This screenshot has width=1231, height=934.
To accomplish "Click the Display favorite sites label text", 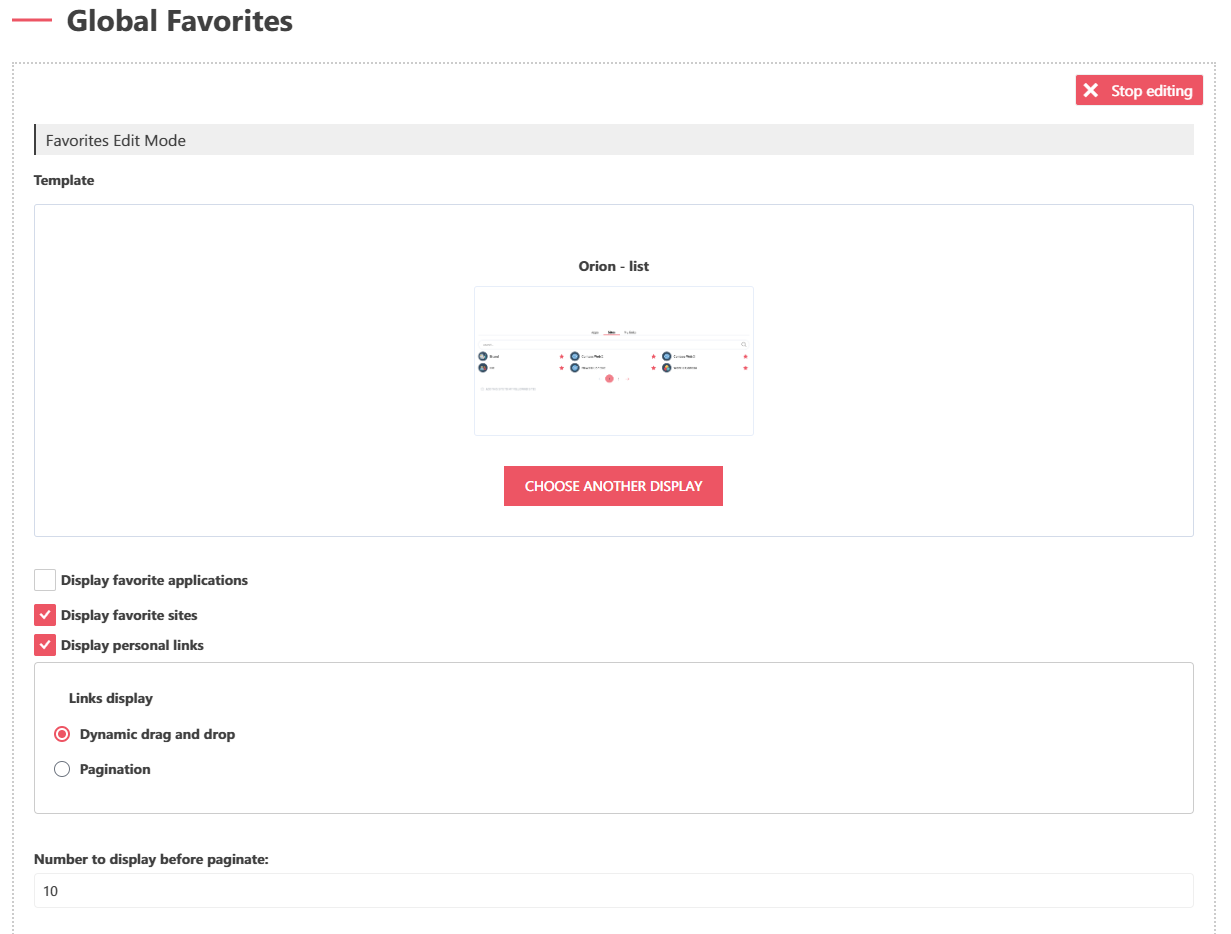I will coord(129,615).
